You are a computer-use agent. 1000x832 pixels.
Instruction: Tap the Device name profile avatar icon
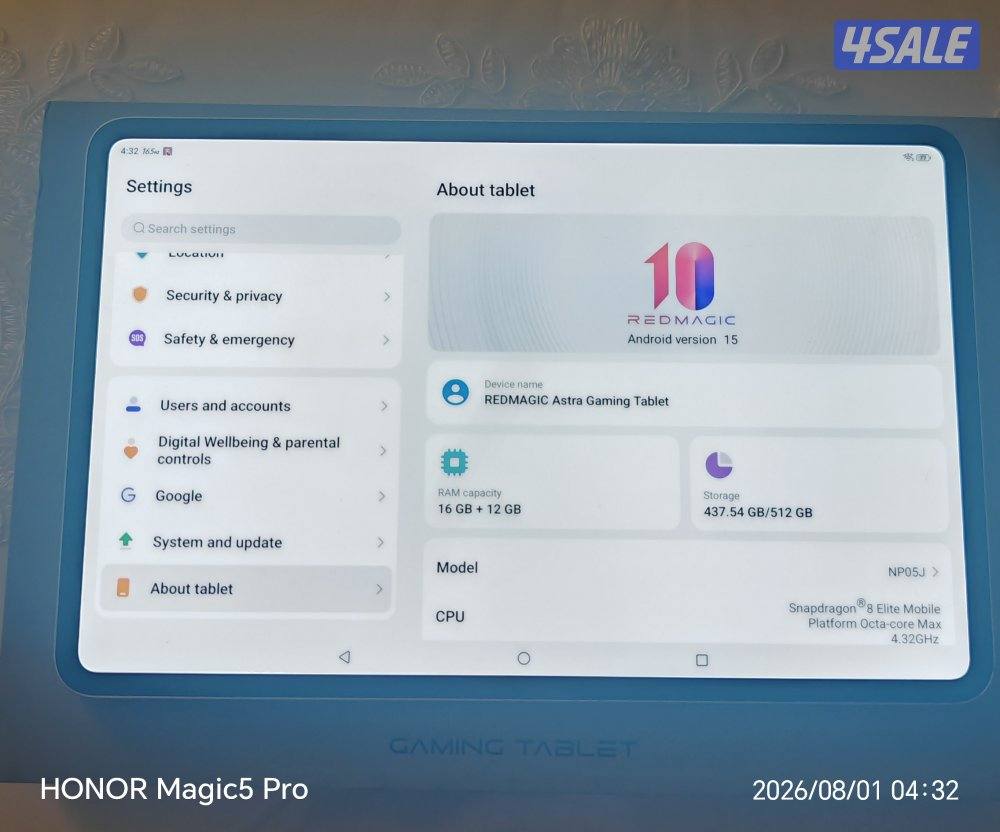click(x=455, y=392)
